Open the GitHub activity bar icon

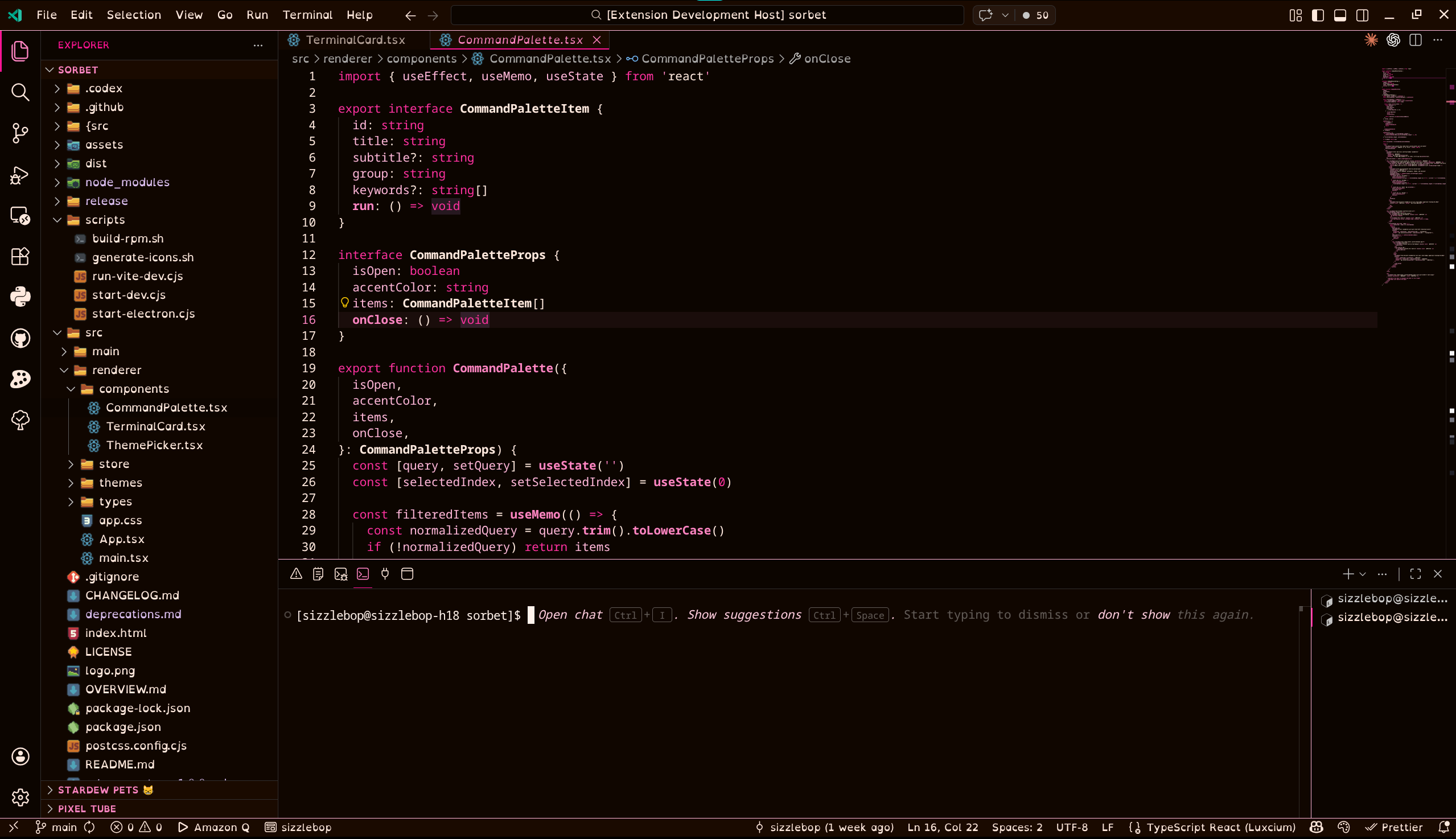20,338
